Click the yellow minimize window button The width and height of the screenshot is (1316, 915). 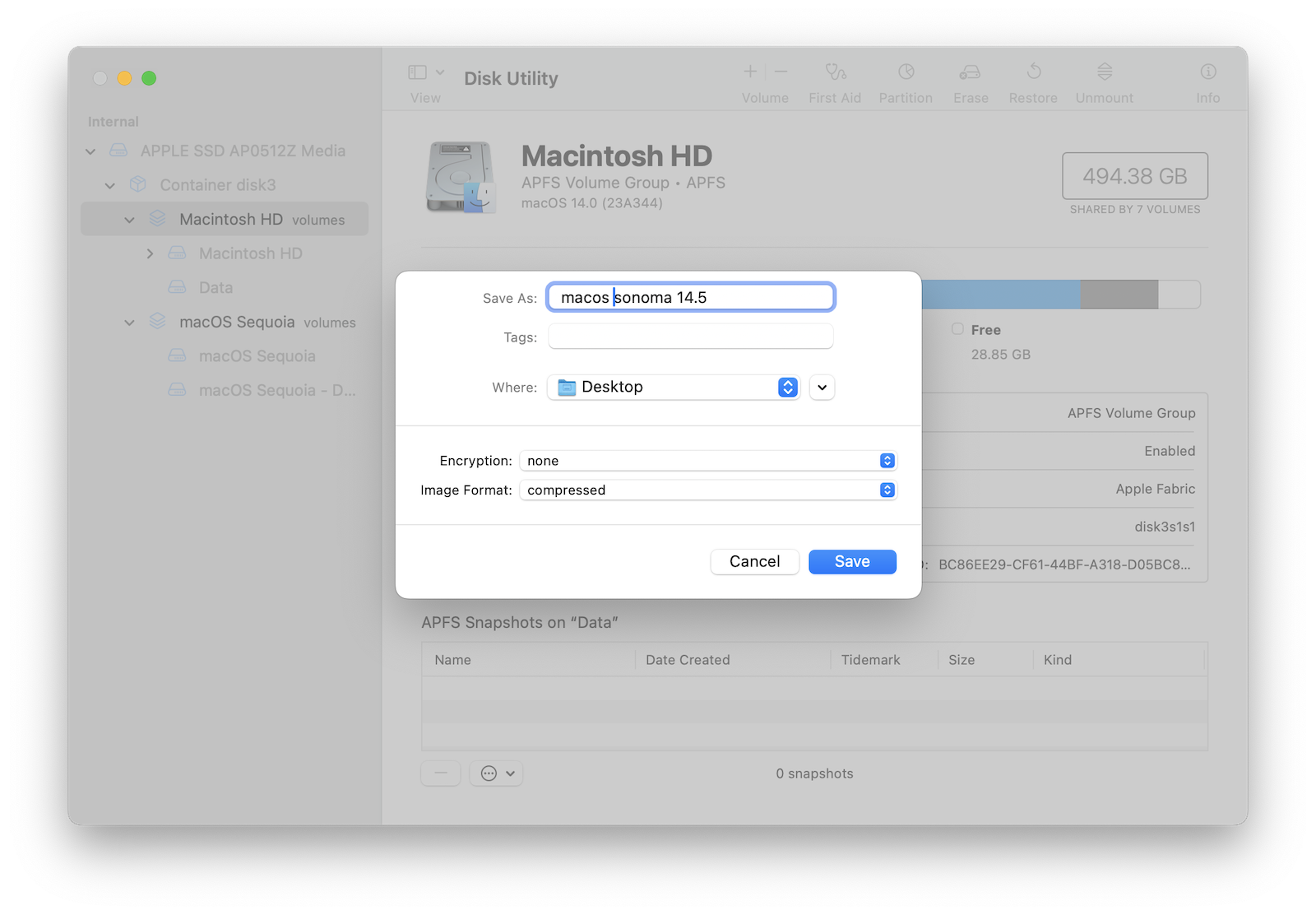[124, 78]
